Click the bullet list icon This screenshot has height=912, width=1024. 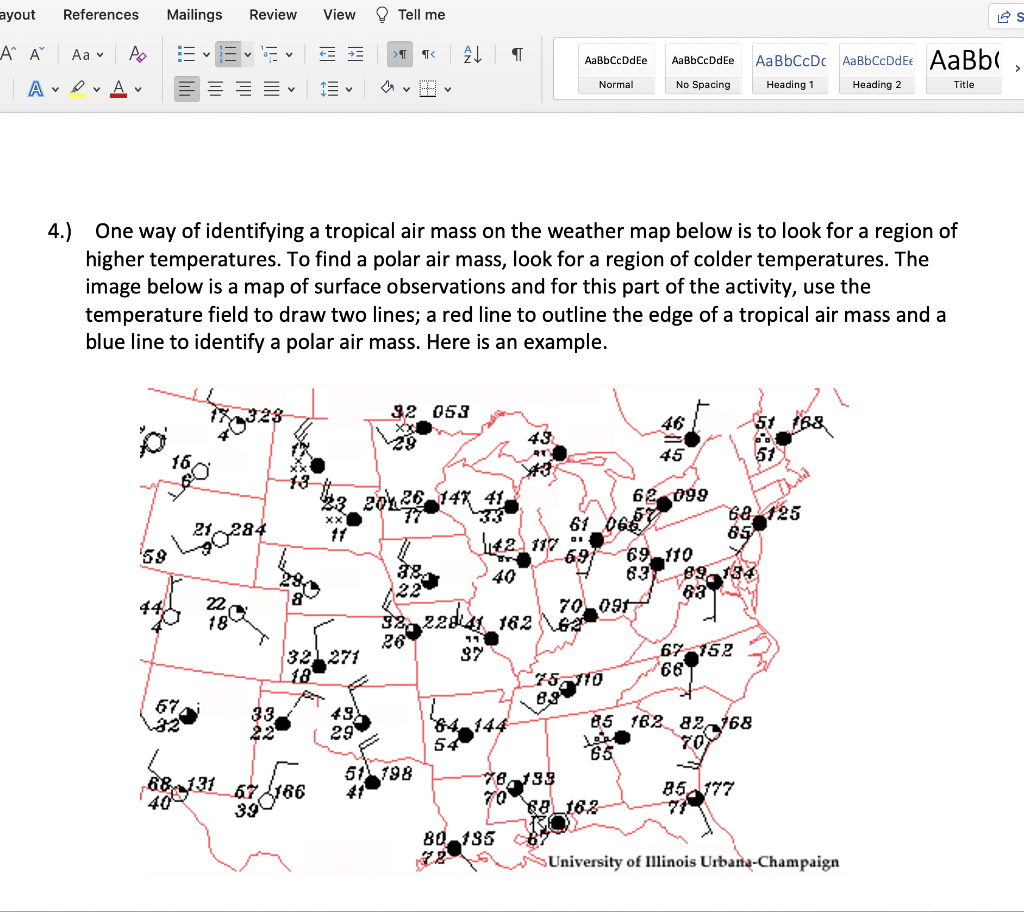click(x=186, y=54)
